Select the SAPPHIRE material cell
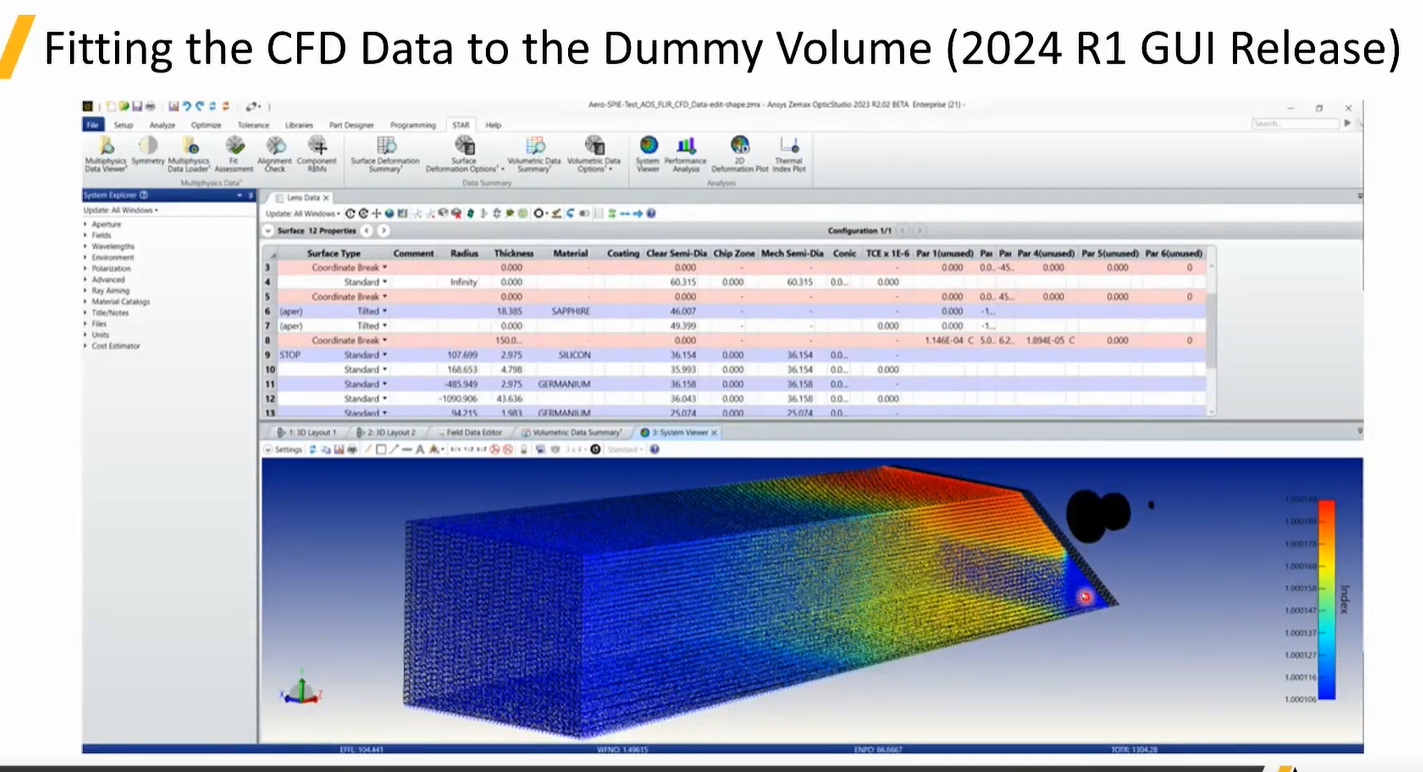This screenshot has height=772, width=1423. (x=571, y=311)
